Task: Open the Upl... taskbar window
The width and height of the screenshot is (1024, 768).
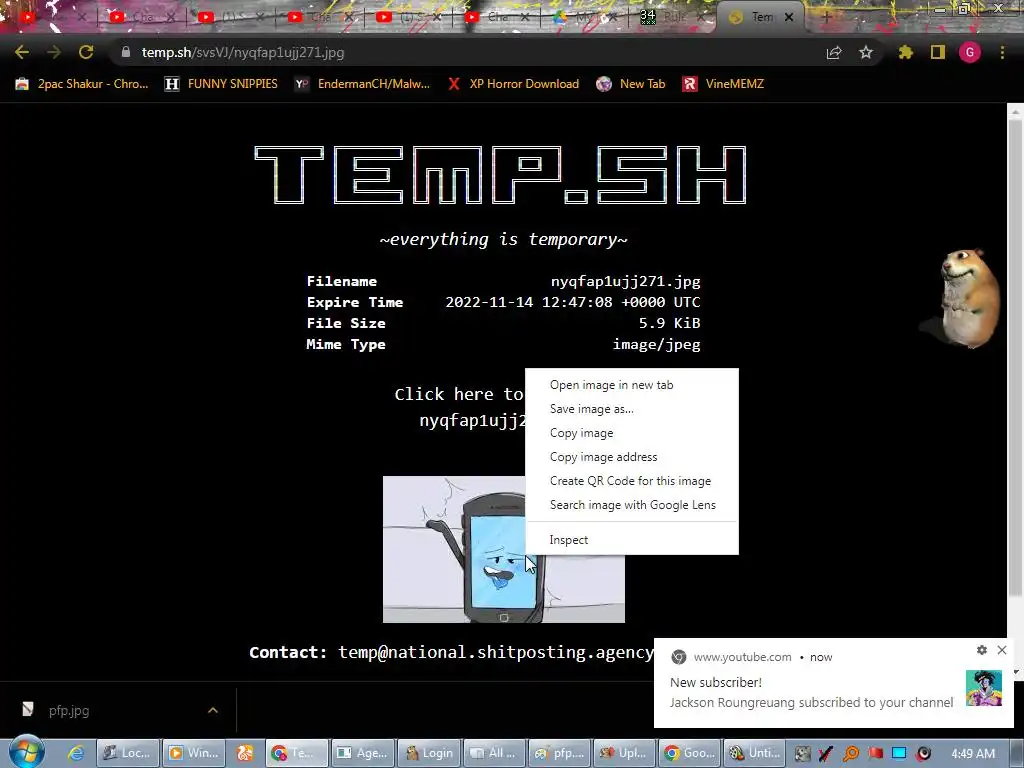Action: coord(624,753)
